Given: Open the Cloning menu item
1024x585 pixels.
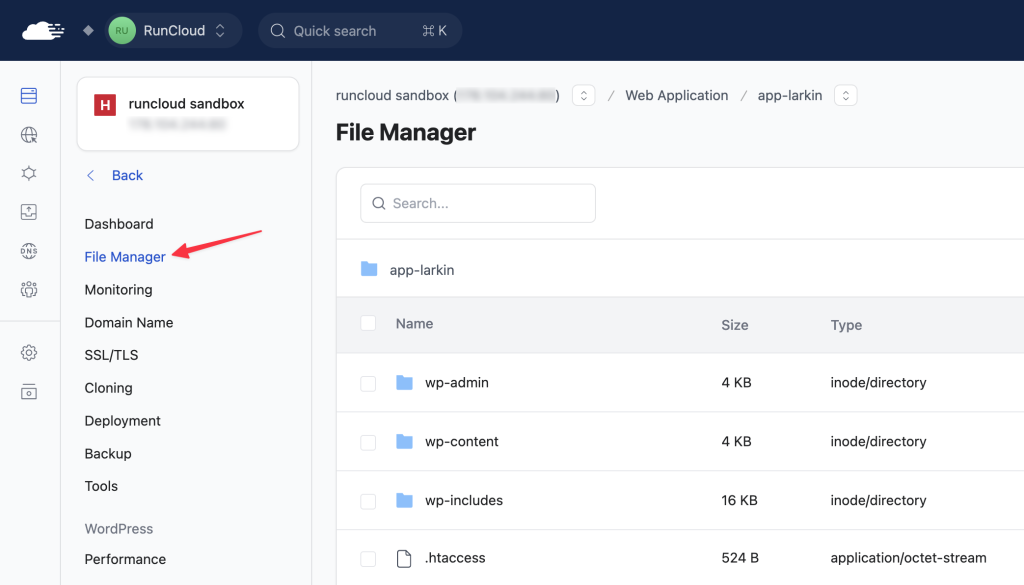Looking at the screenshot, I should [108, 388].
